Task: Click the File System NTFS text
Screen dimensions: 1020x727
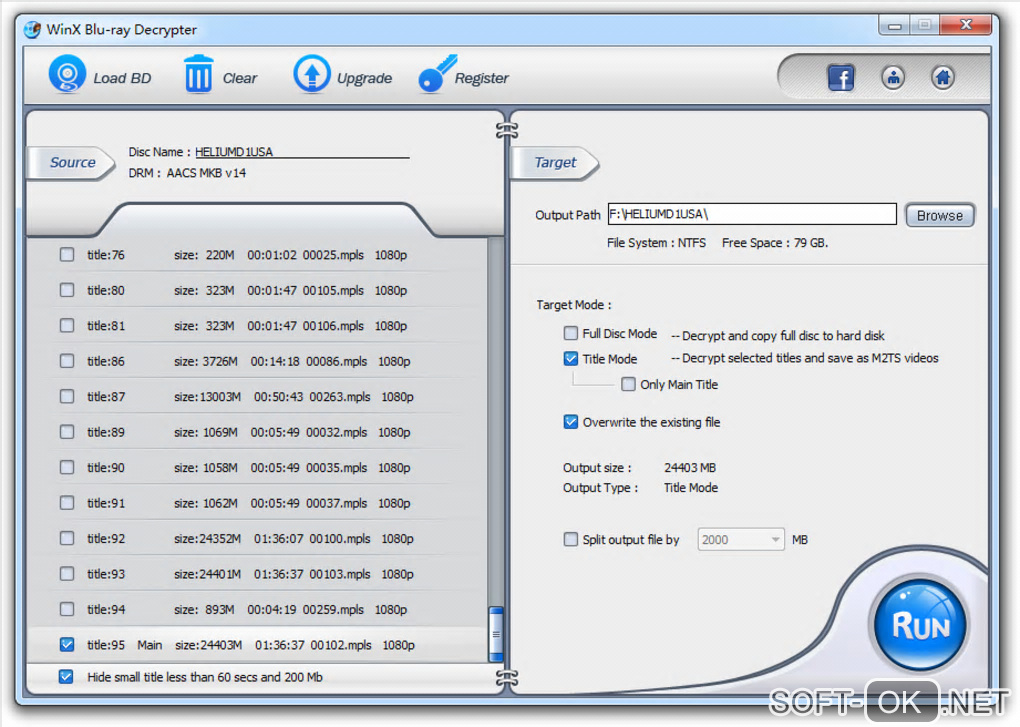Action: pos(656,243)
